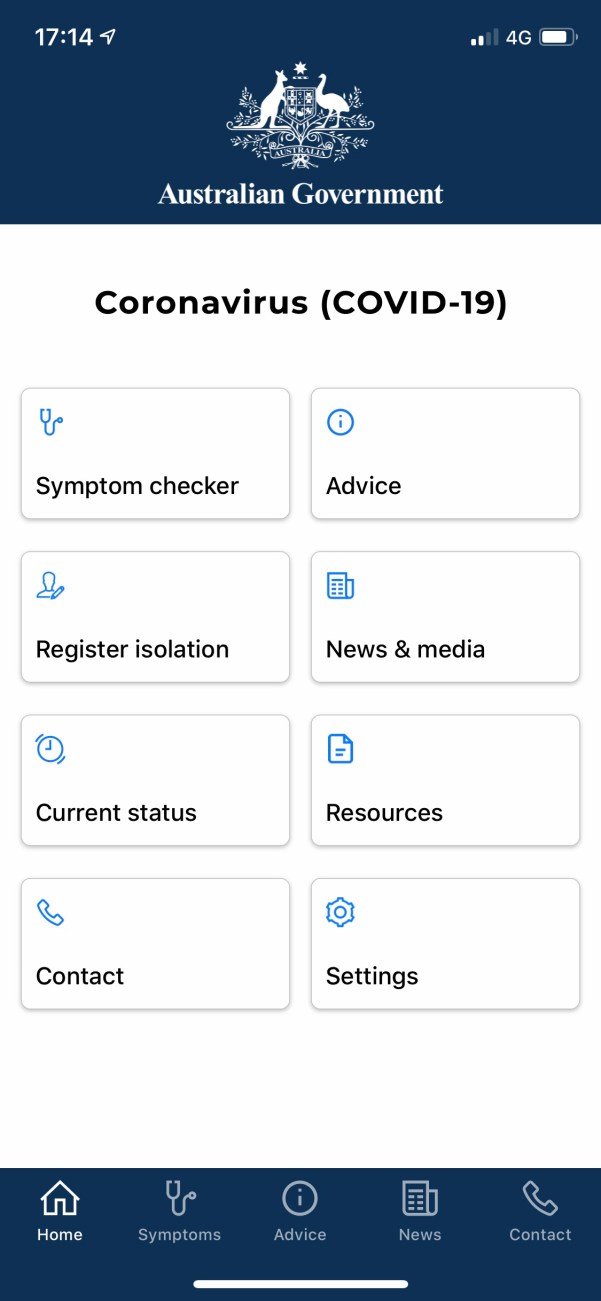Viewport: 601px width, 1301px height.
Task: Open the Register isolation label
Action: (x=132, y=649)
